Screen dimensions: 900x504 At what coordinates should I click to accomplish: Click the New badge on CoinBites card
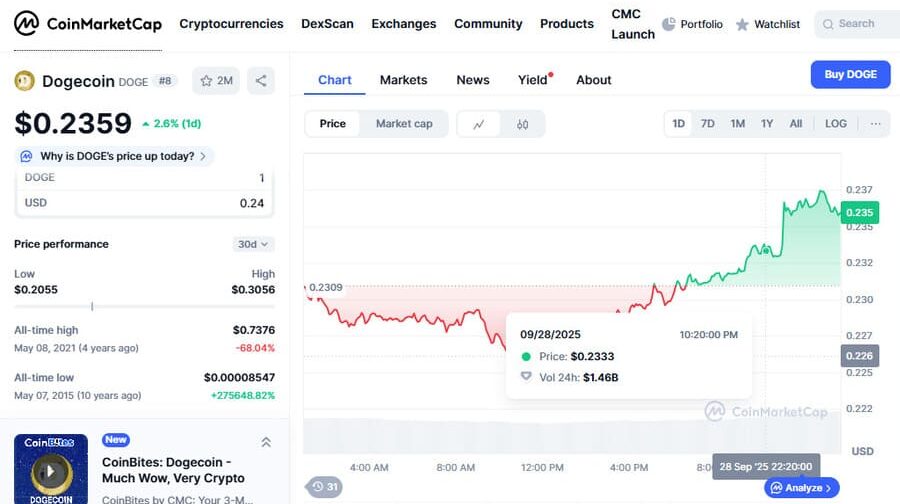(x=116, y=440)
